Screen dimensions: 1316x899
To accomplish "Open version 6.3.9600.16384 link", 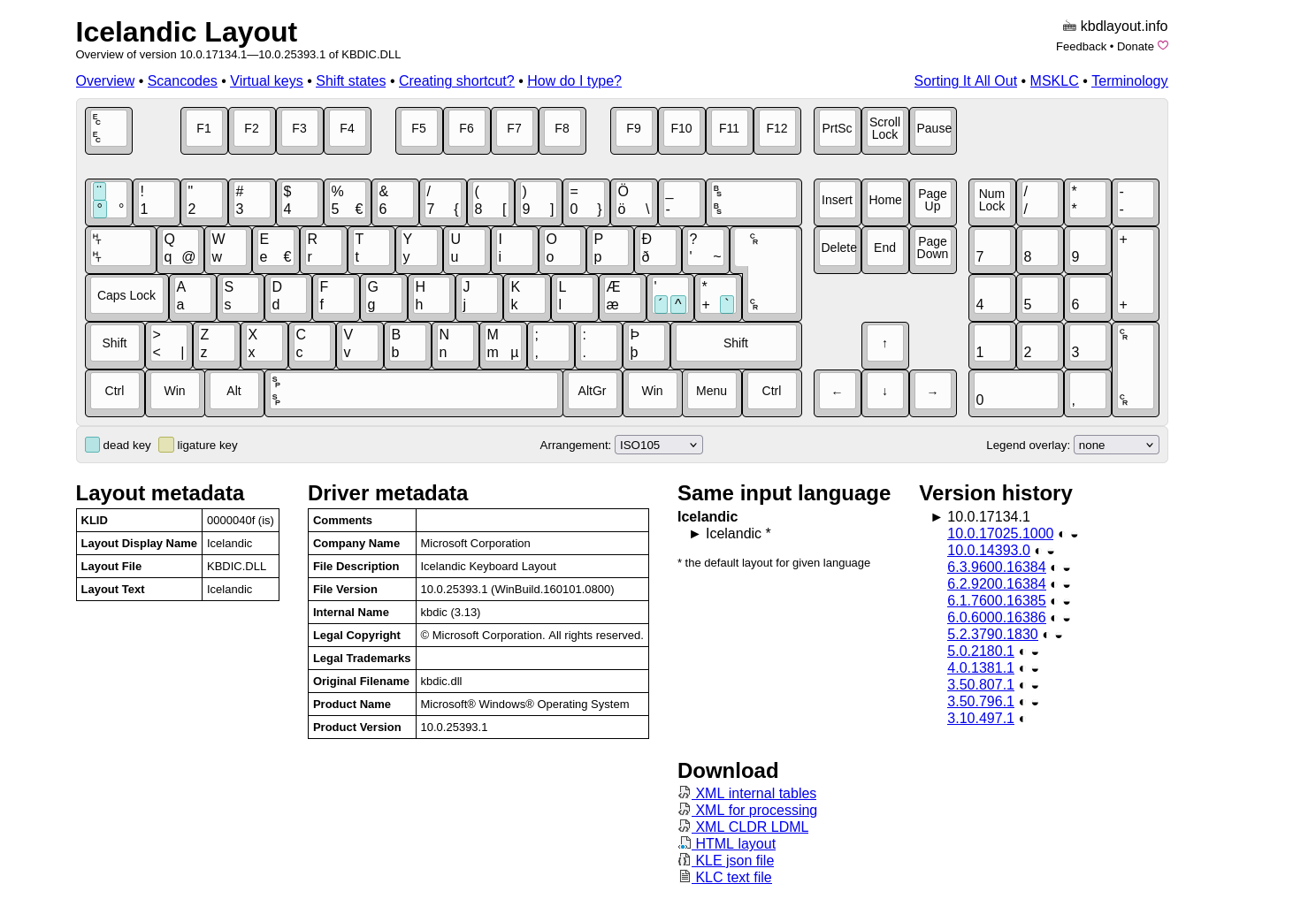I will point(997,568).
